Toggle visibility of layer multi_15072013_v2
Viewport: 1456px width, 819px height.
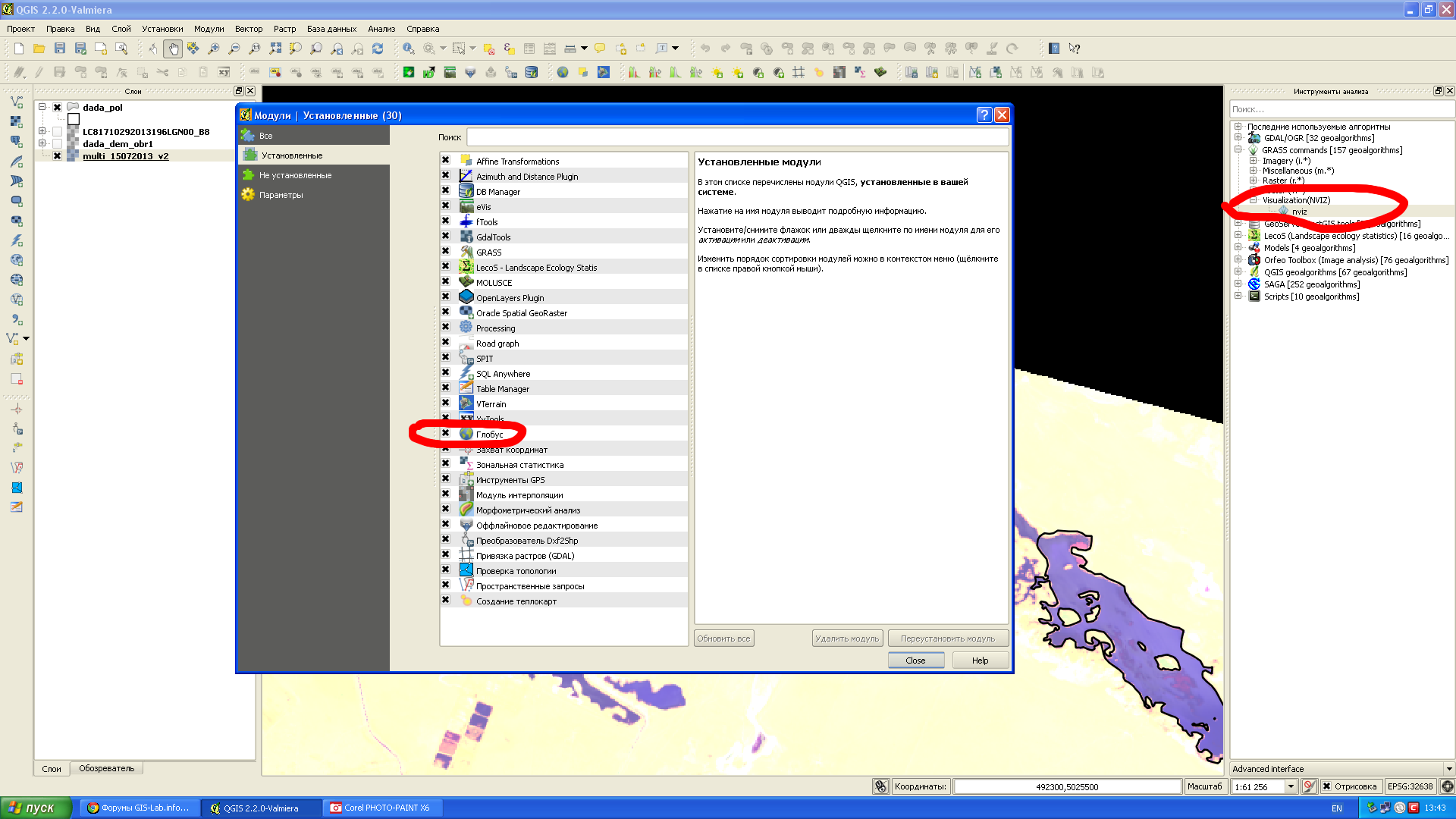click(57, 155)
